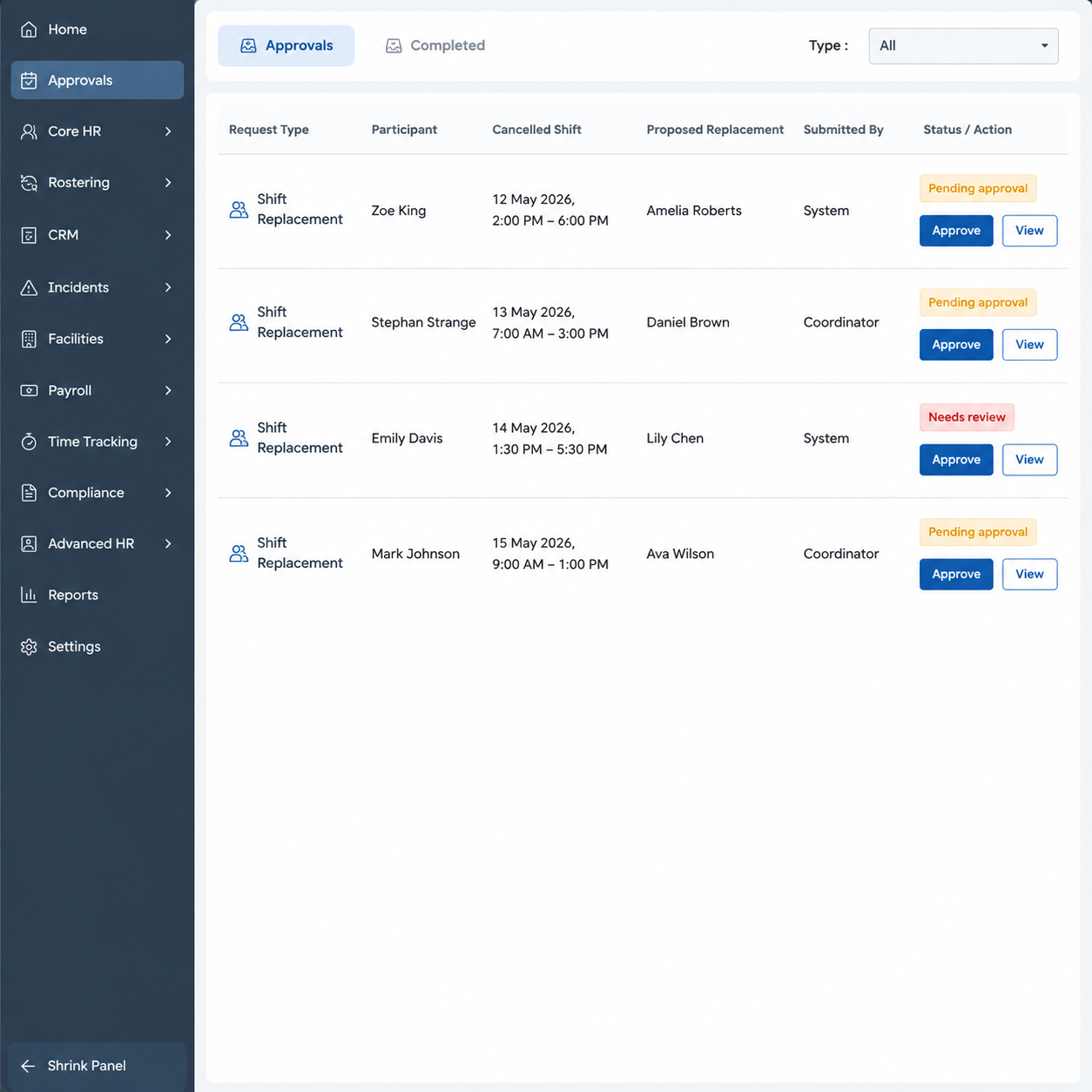Open the Type filter dropdown
1092x1092 pixels.
click(x=963, y=46)
